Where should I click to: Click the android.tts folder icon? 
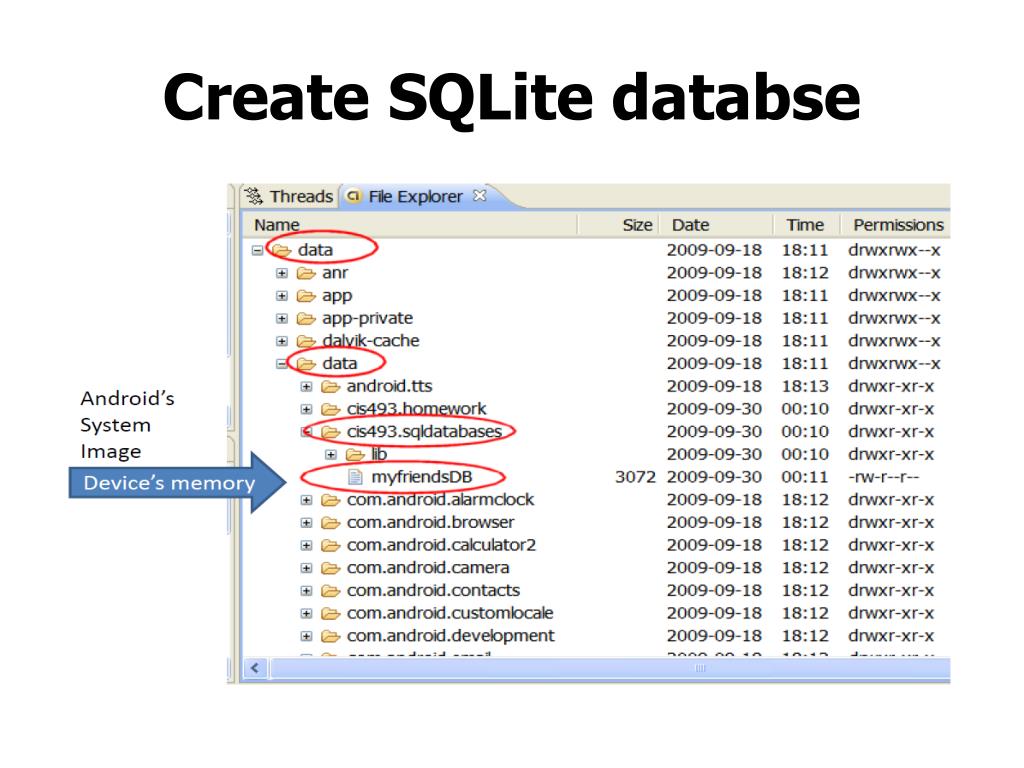[331, 387]
